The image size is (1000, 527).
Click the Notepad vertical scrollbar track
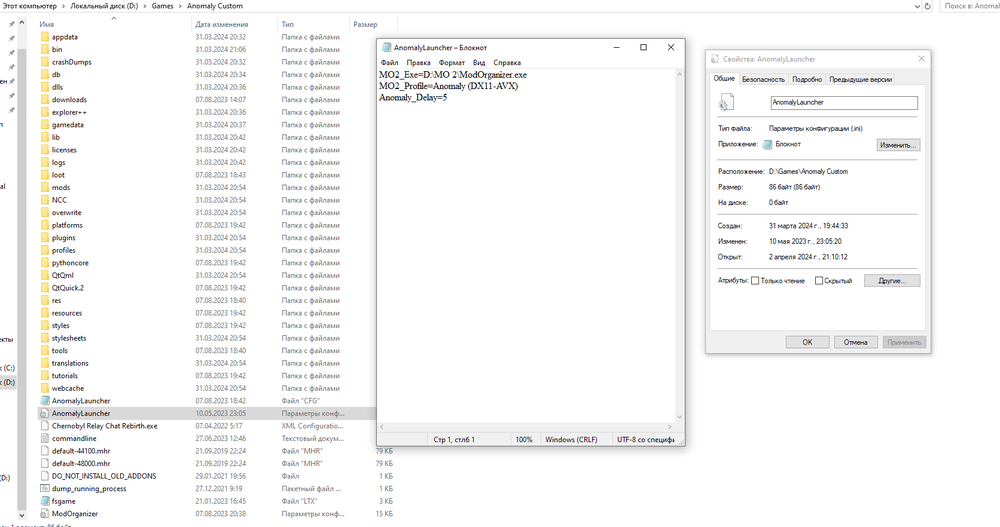click(679, 246)
